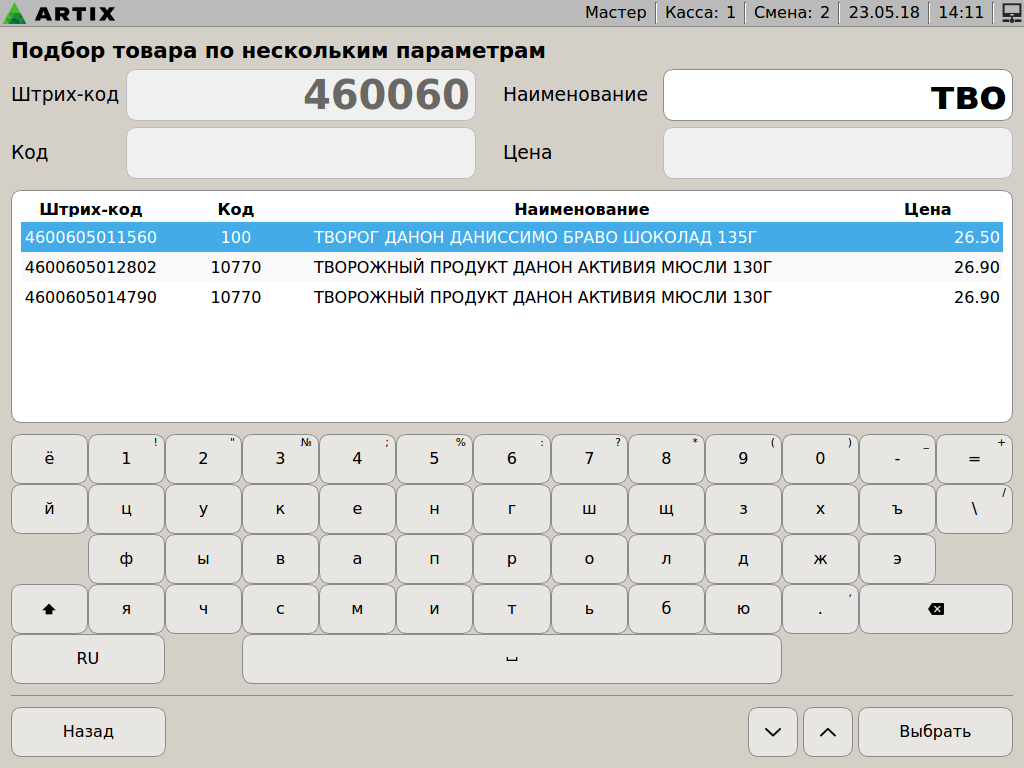
Task: Focus the empty Код field
Action: point(300,153)
